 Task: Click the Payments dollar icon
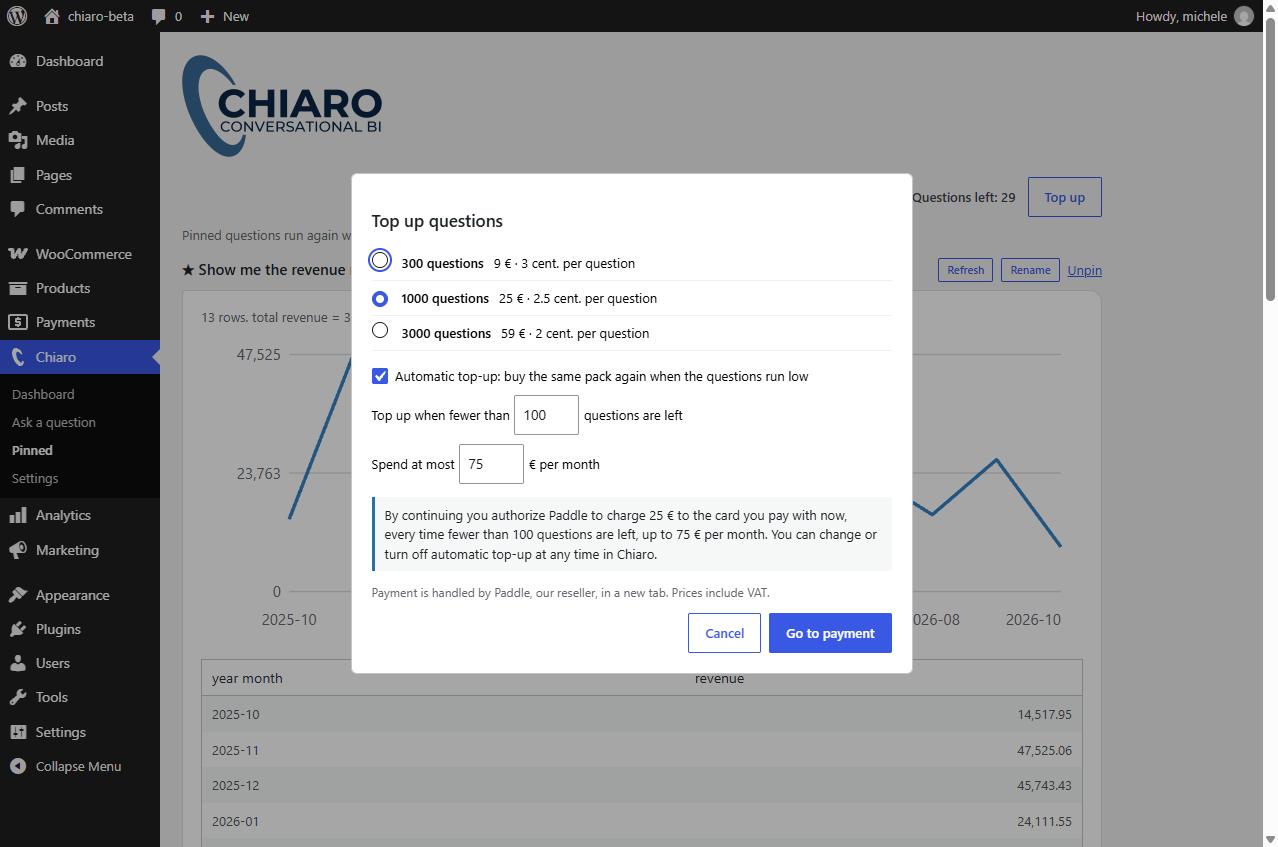[x=18, y=322]
